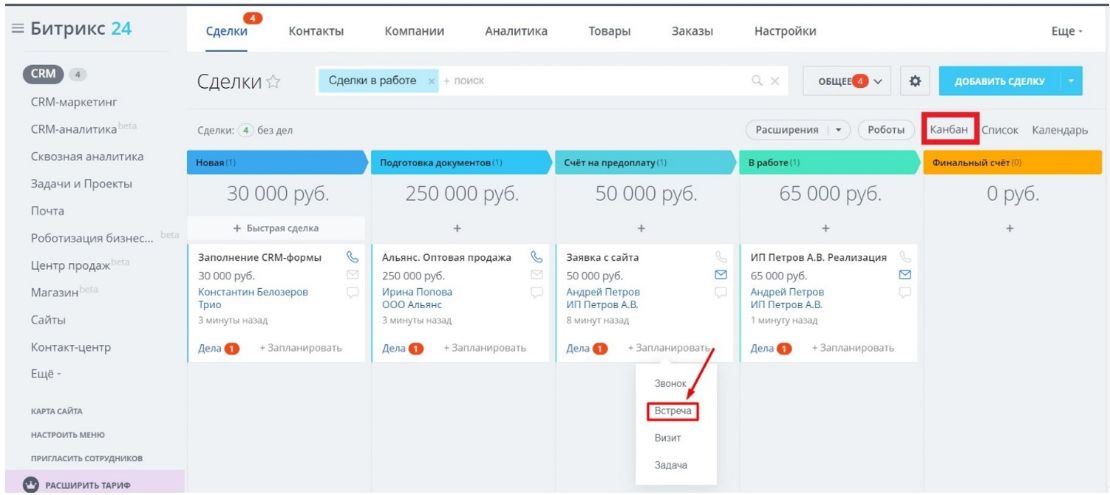This screenshot has width=1110, height=495.
Task: Open Задачи и Проекты in the sidebar
Action: [x=81, y=183]
